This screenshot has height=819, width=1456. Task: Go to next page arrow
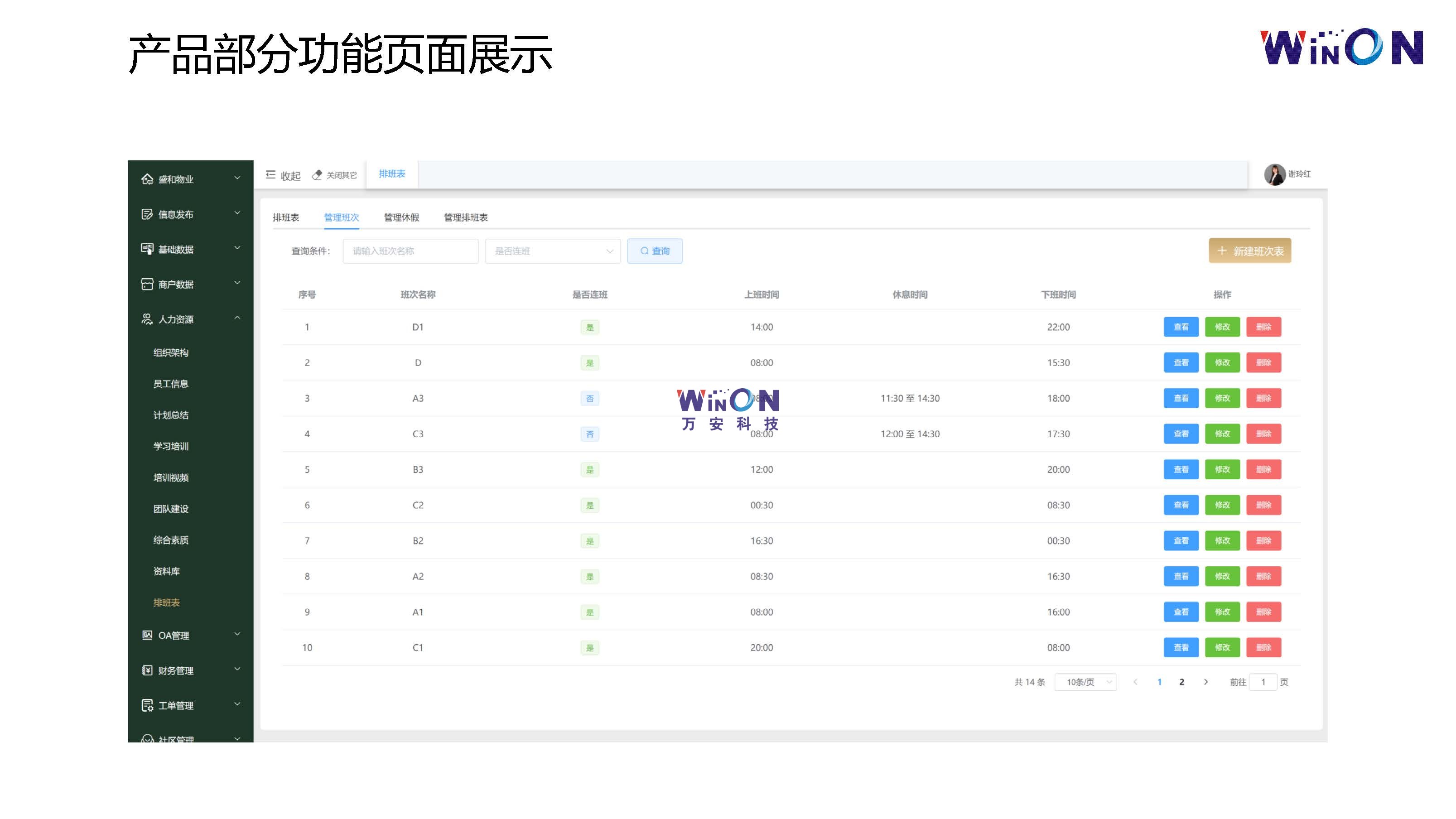click(1205, 682)
